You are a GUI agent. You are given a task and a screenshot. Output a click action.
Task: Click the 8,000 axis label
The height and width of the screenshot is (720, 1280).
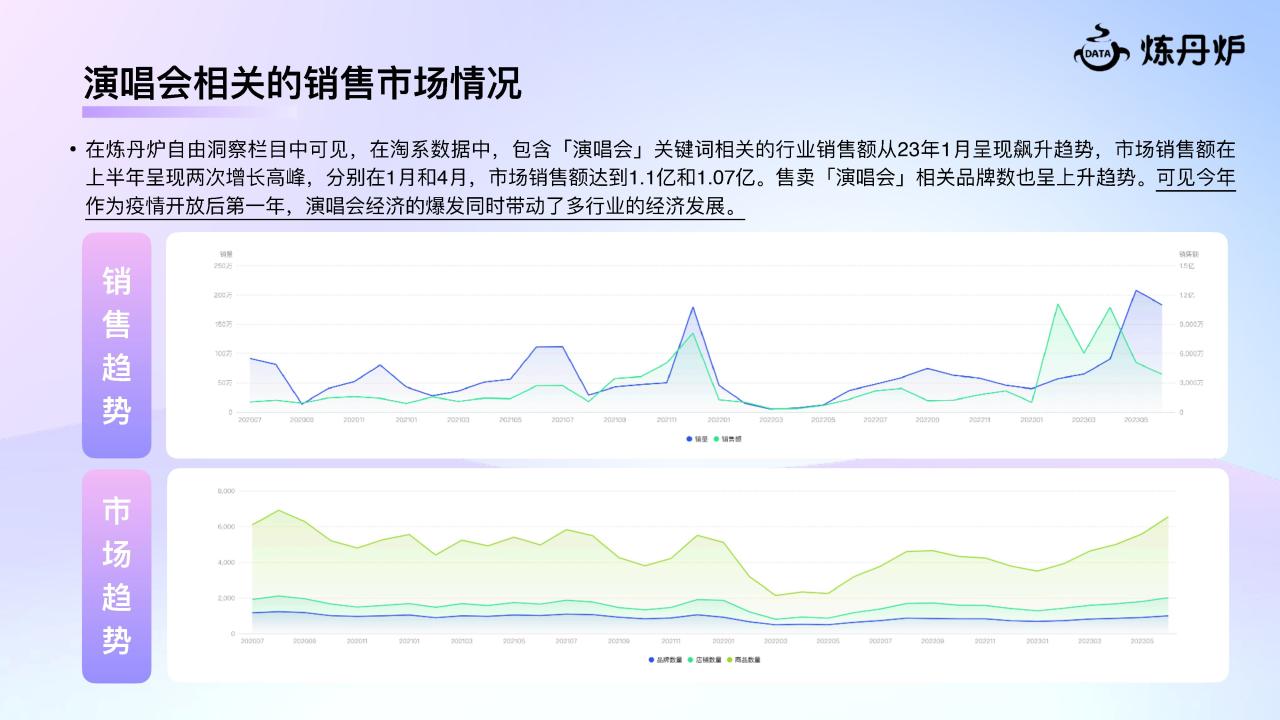tap(228, 491)
